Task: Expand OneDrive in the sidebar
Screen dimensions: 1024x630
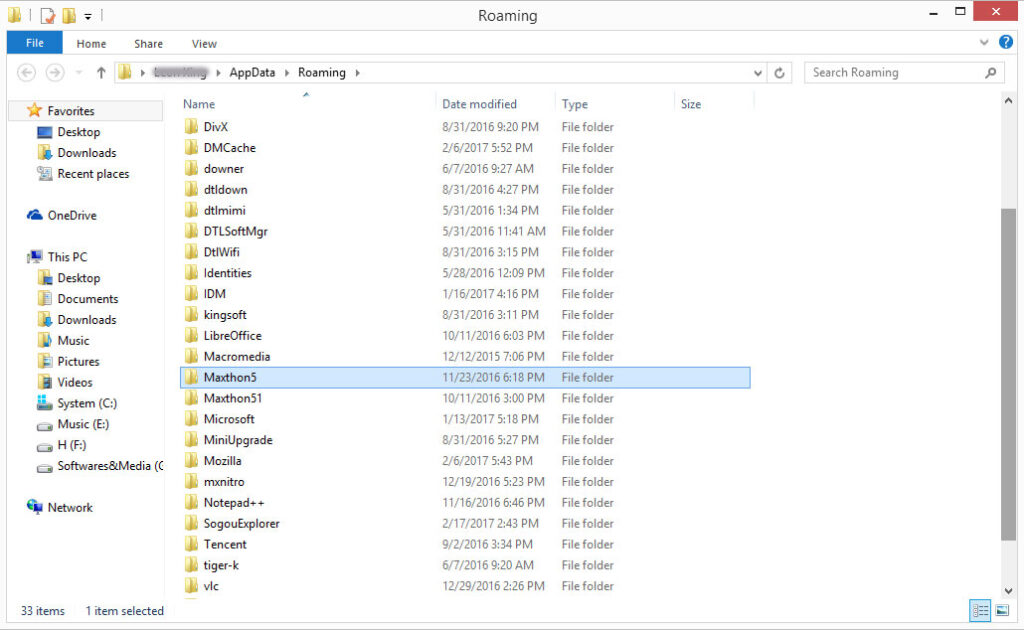Action: [22, 215]
